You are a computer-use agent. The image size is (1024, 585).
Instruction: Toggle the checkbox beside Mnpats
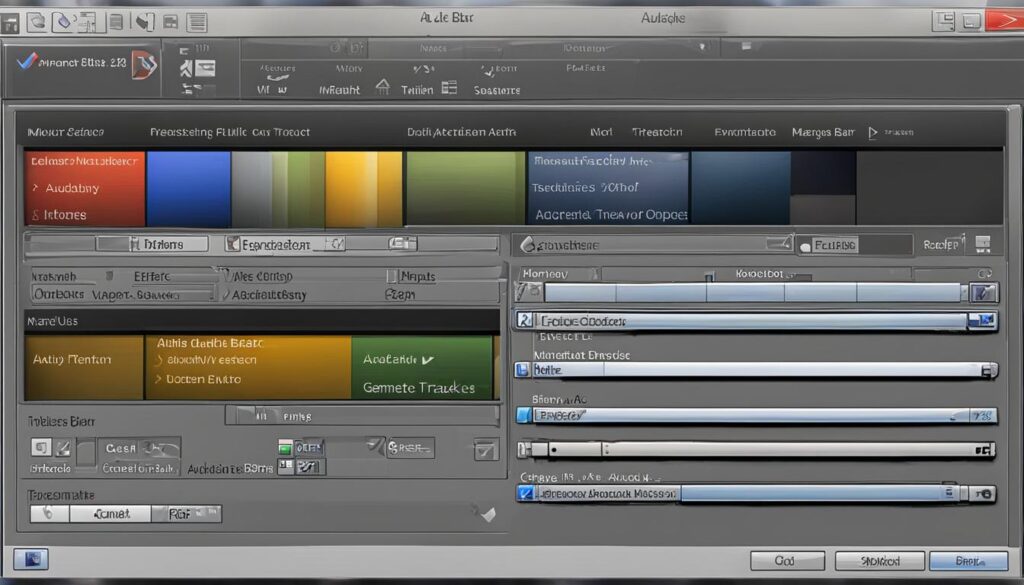(x=391, y=276)
